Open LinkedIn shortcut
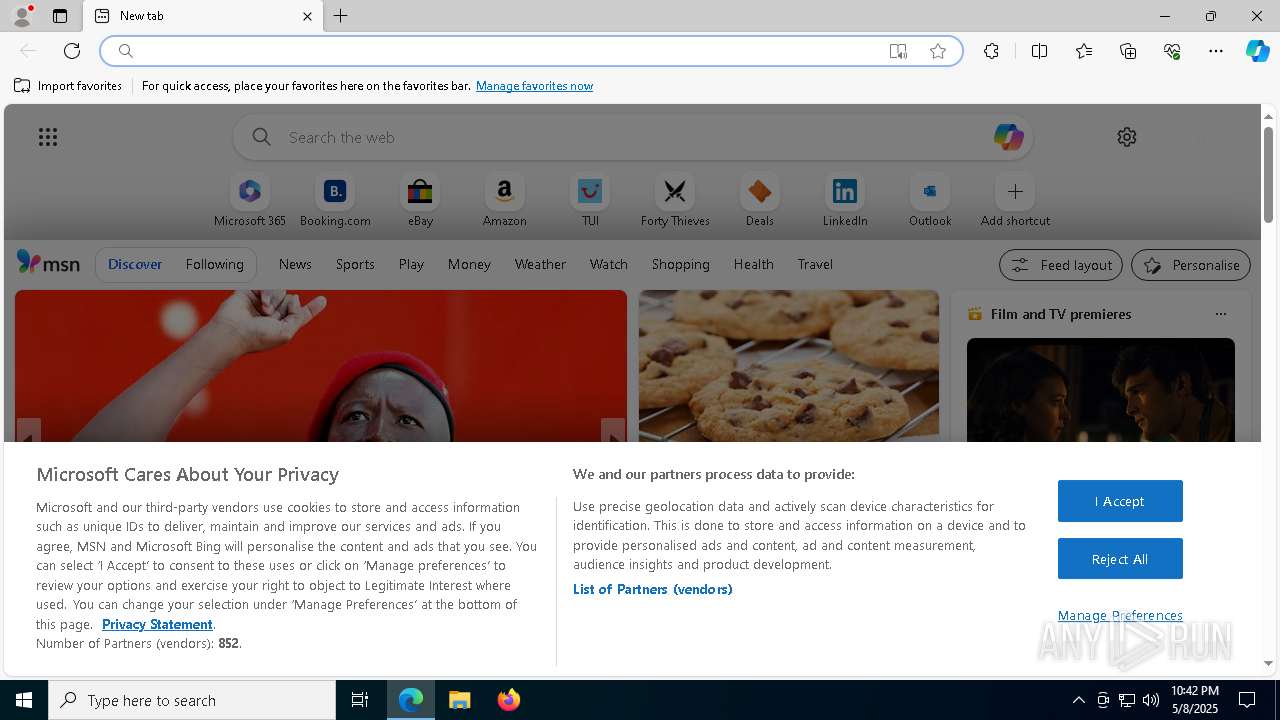Viewport: 1280px width, 720px height. tap(845, 201)
